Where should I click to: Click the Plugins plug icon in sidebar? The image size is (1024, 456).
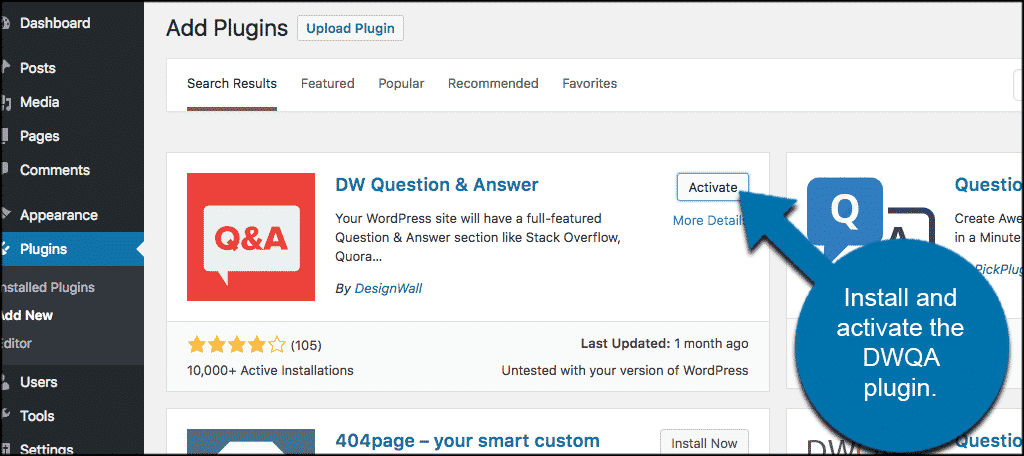pos(6,249)
